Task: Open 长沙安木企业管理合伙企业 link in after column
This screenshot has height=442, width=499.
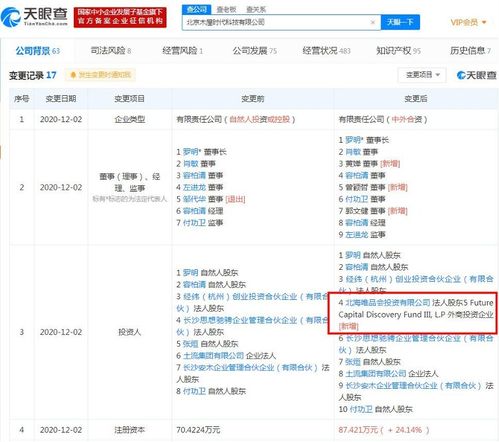Action: coord(414,386)
